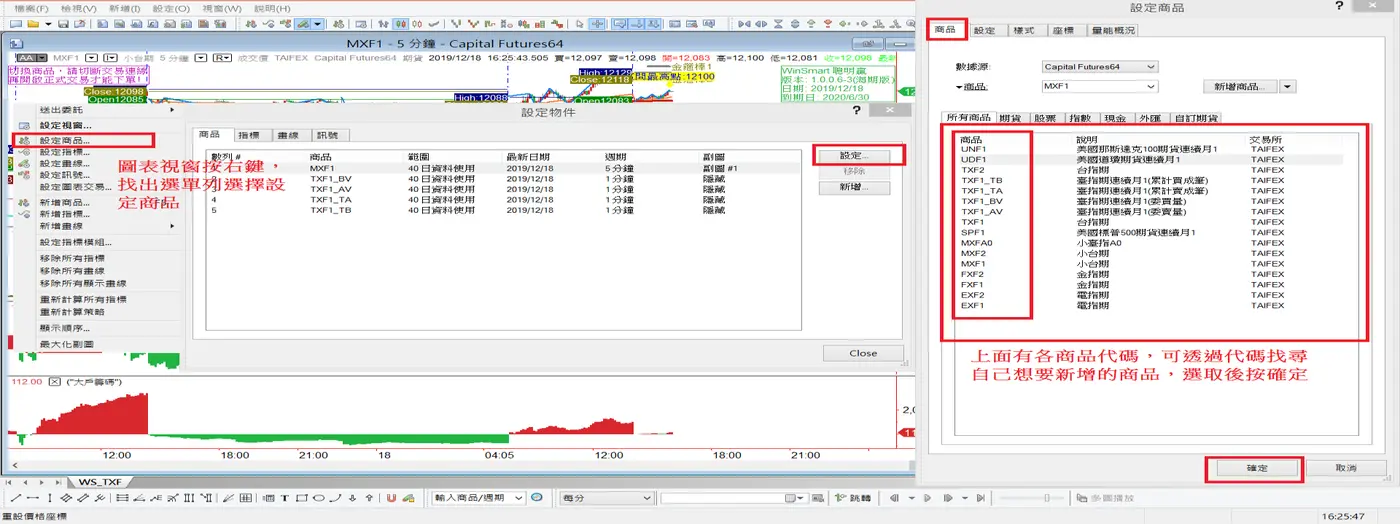This screenshot has width=1400, height=524.
Task: Select the TXF1 台指期 row in list
Action: click(x=1149, y=222)
